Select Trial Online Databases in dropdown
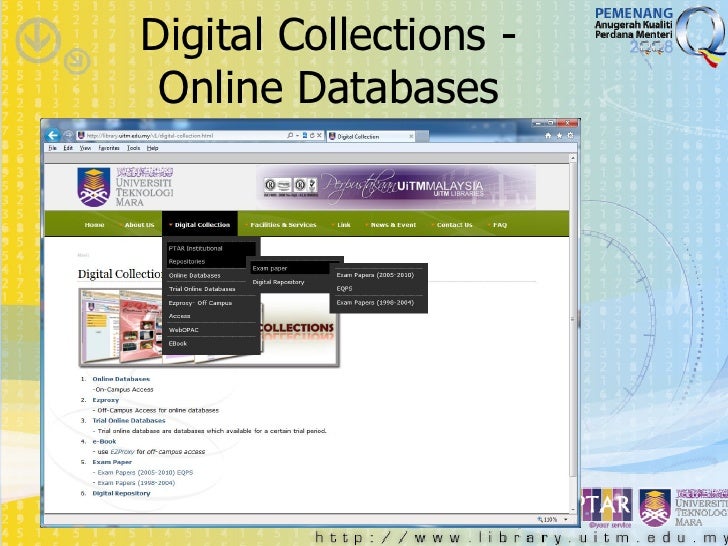The height and width of the screenshot is (546, 728). click(x=211, y=289)
